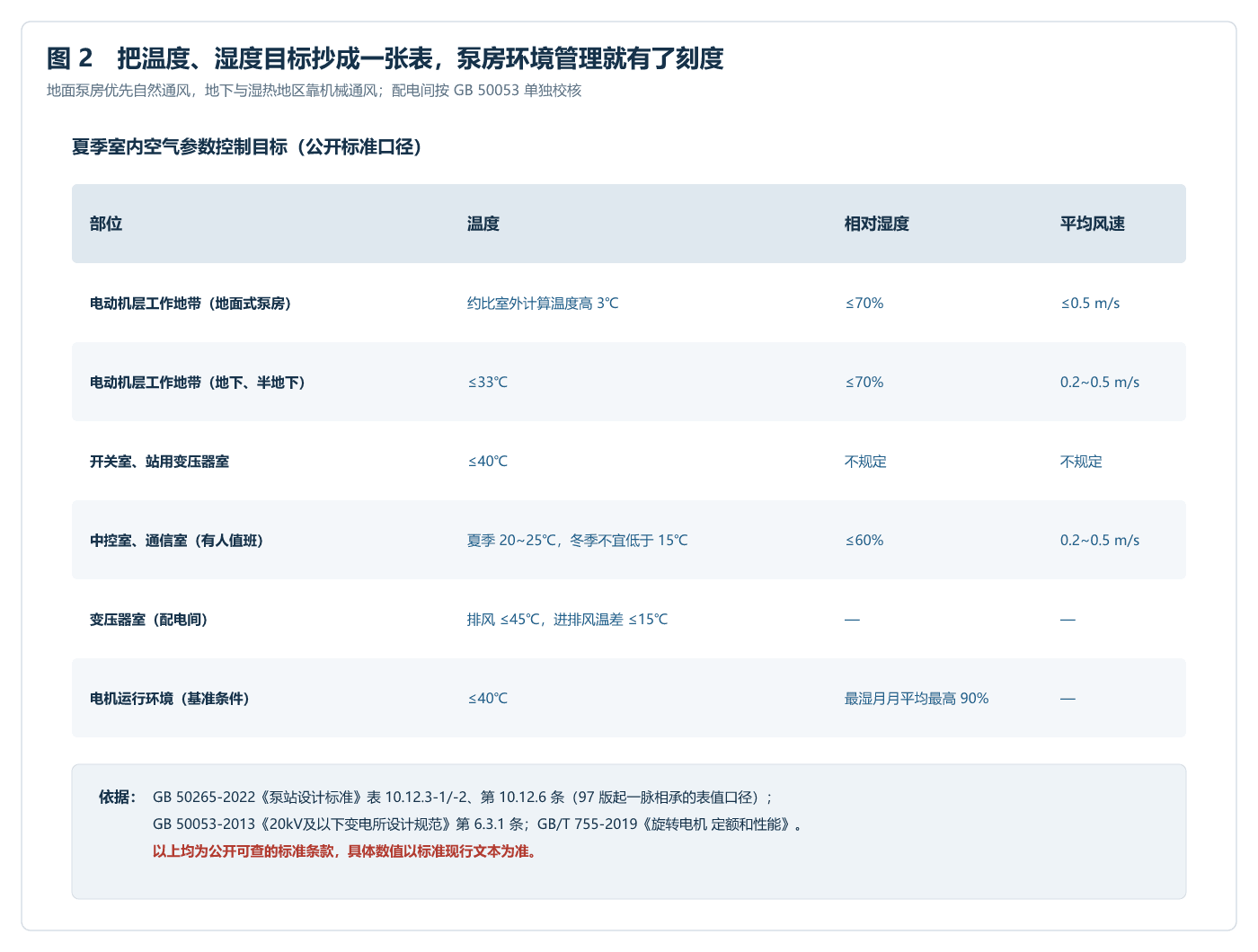1258x952 pixels.
Task: Click the GB 50265-2022《泵站设计标准》reference line
Action: [x=463, y=798]
